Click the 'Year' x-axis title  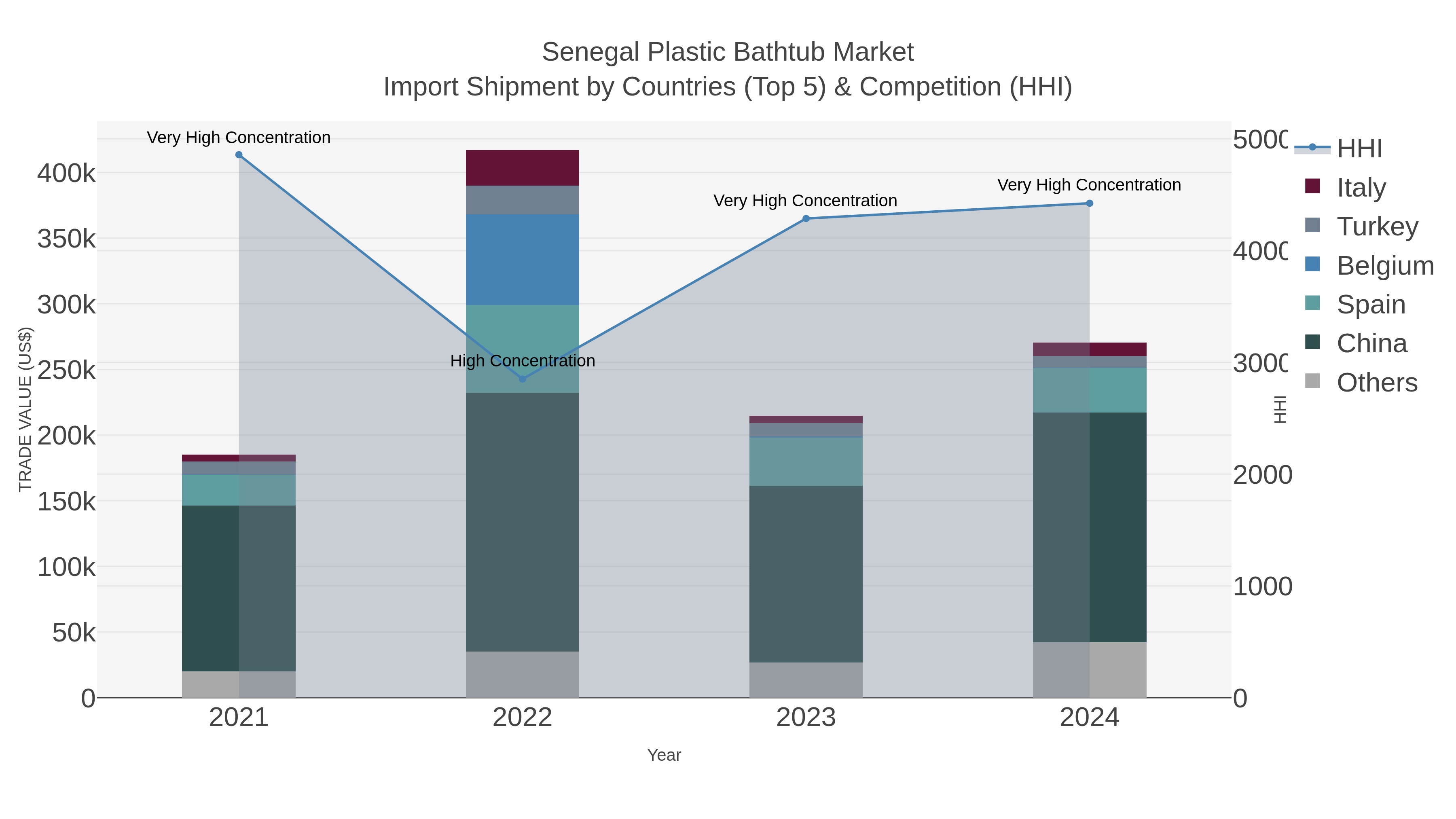pyautogui.click(x=664, y=755)
